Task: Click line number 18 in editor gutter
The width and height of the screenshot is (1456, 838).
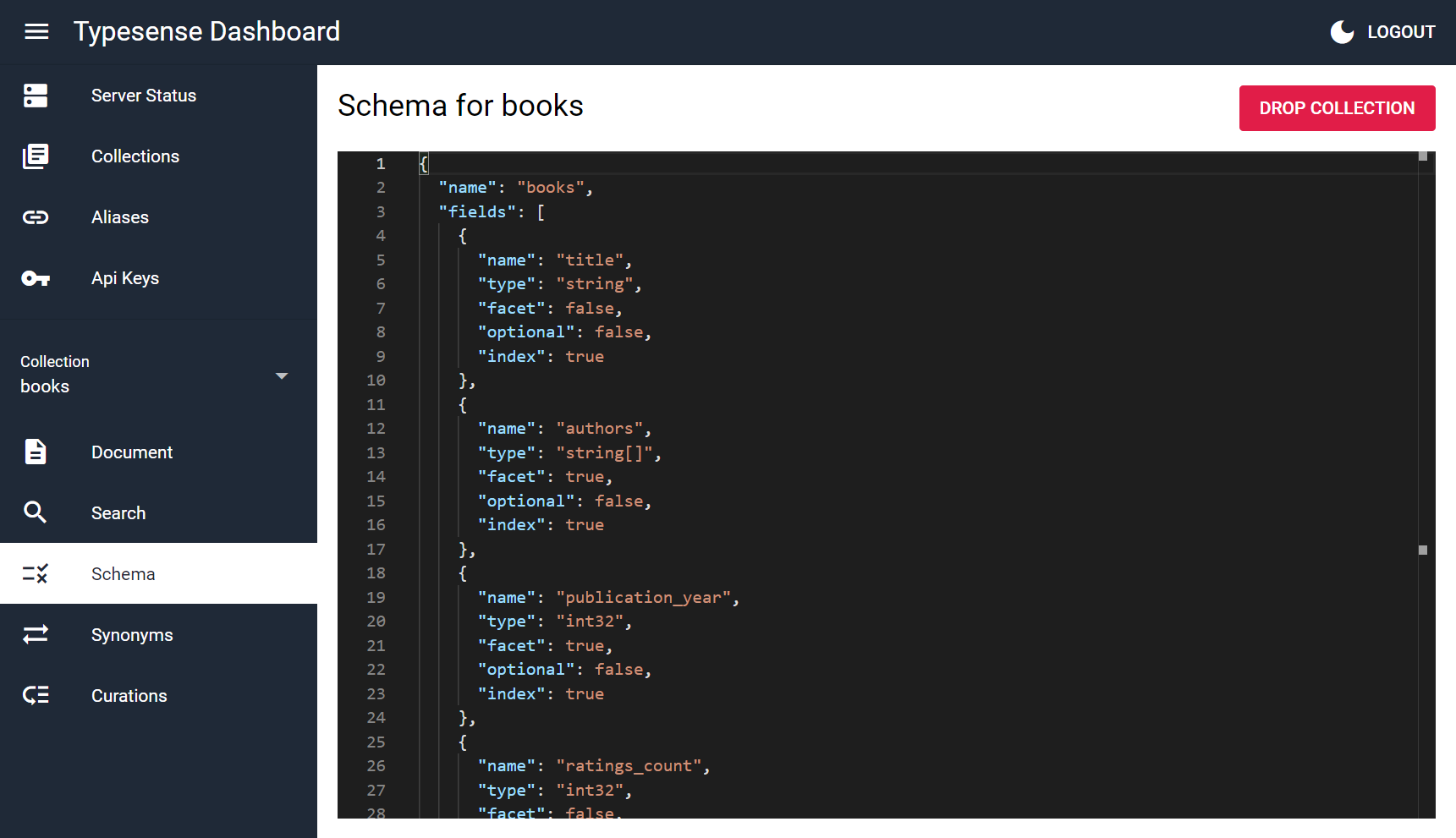Action: 376,573
